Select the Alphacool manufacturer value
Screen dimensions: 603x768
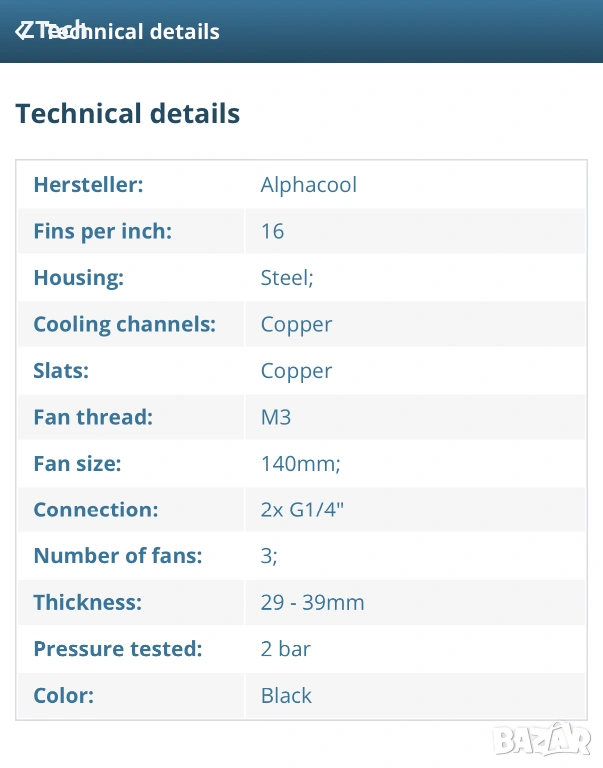(308, 185)
